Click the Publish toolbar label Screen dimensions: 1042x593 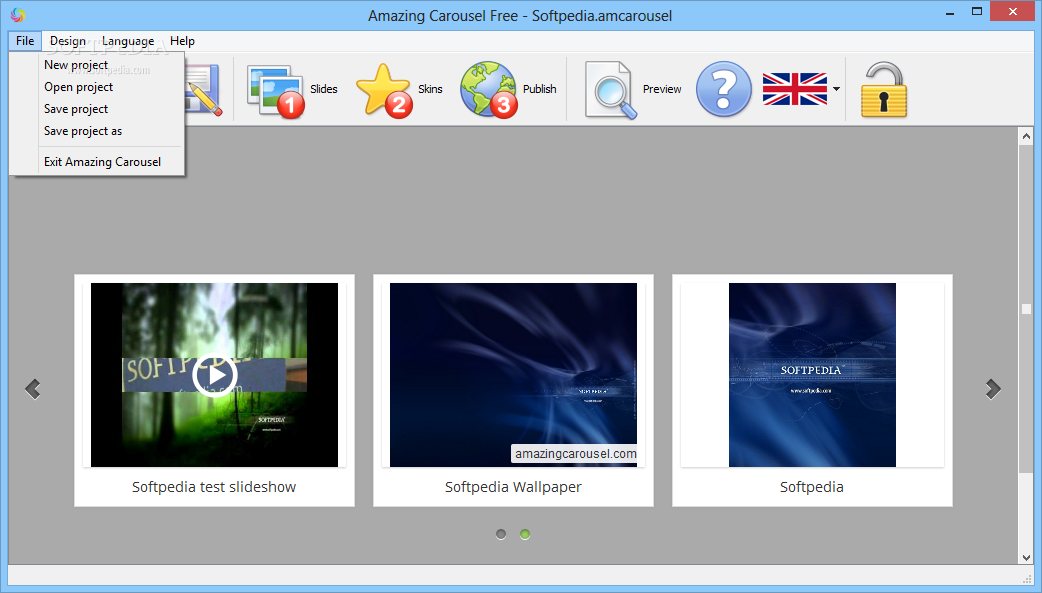[540, 89]
